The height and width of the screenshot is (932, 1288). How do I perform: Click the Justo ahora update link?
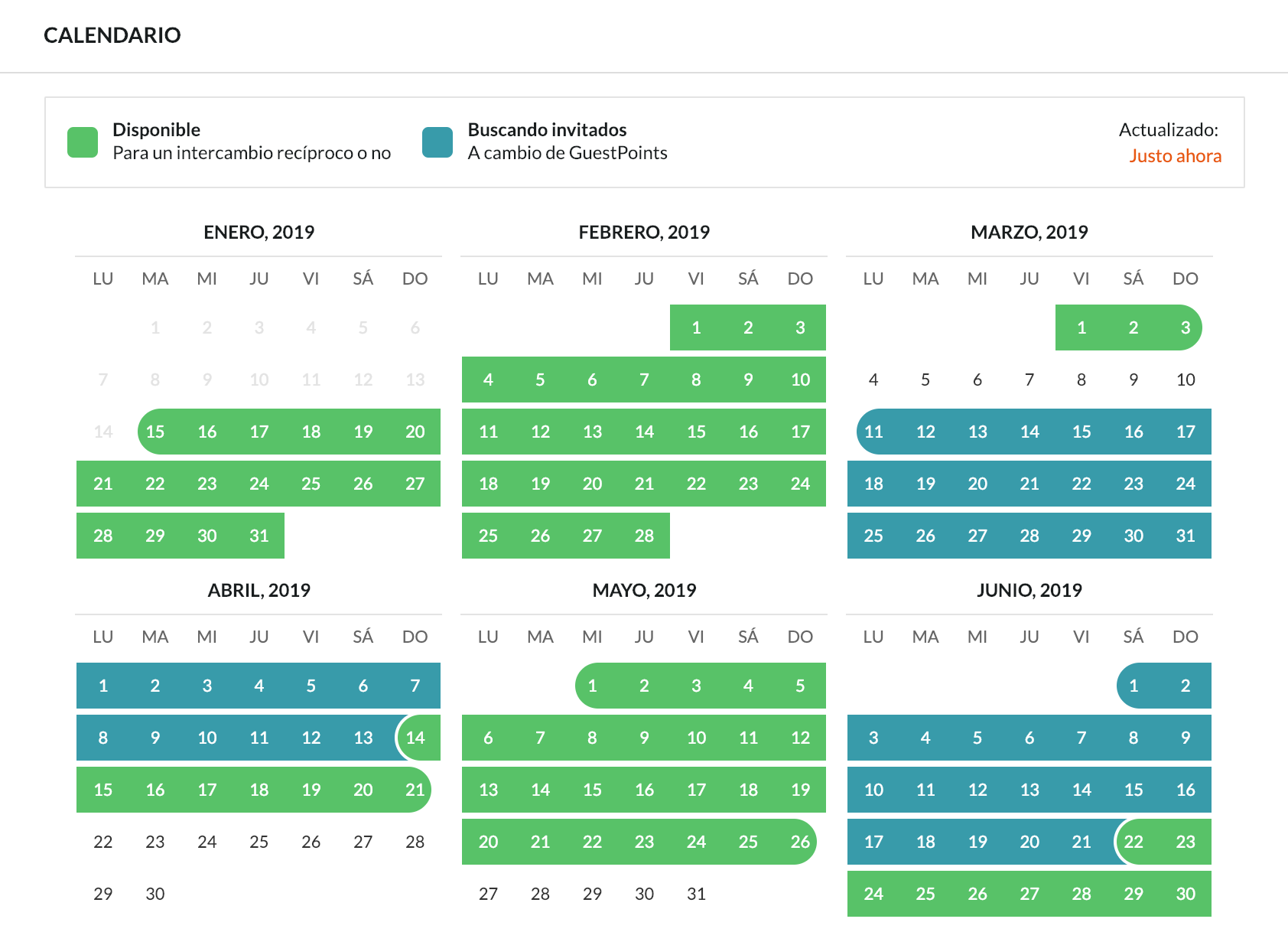(x=1176, y=155)
